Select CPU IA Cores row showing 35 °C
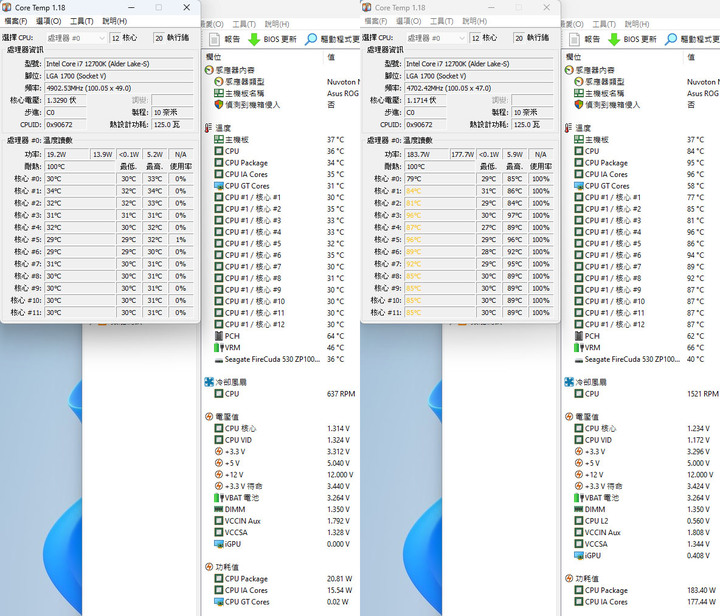Screen dimensions: 720x616 (281, 174)
